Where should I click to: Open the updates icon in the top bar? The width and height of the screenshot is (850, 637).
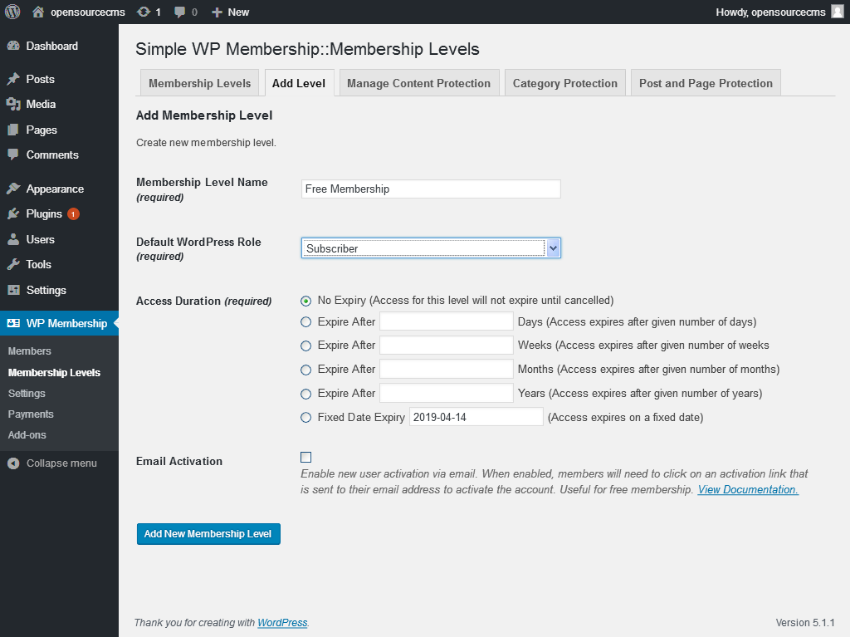(145, 12)
